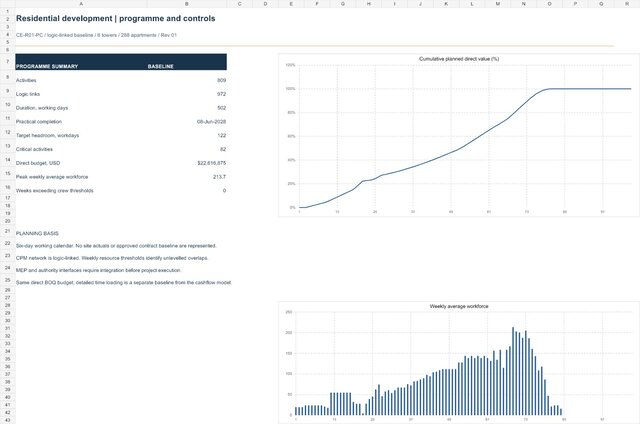Select the Activities value 809
Viewport: 640px width, 424px height.
[221, 80]
